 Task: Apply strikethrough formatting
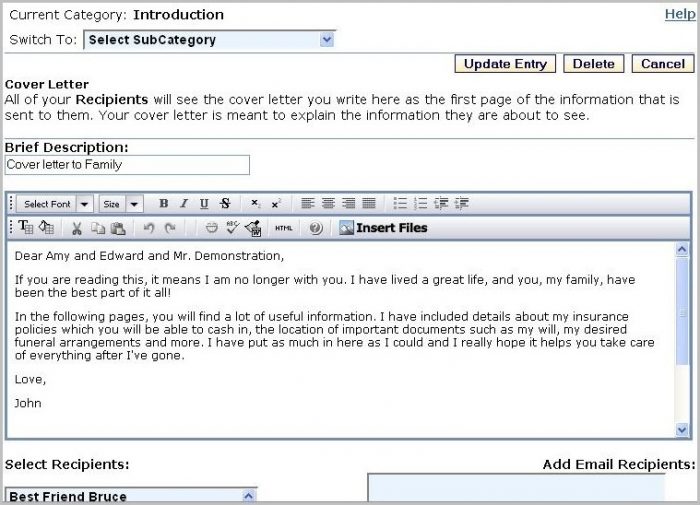(225, 204)
